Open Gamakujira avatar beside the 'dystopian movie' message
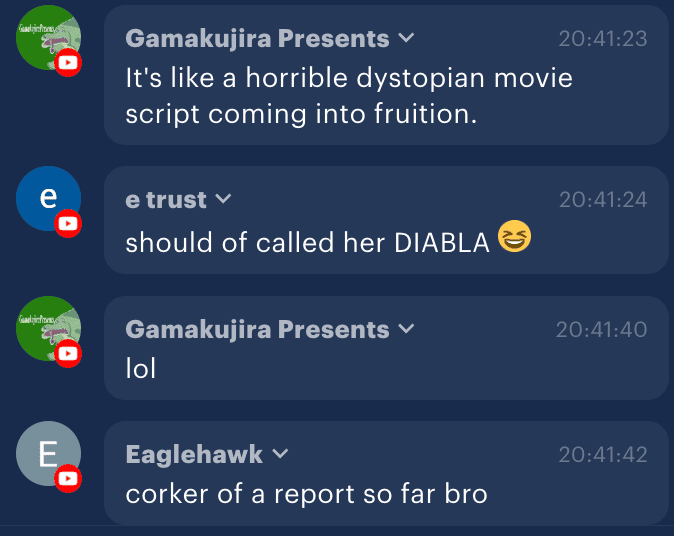The image size is (674, 536). [48, 37]
